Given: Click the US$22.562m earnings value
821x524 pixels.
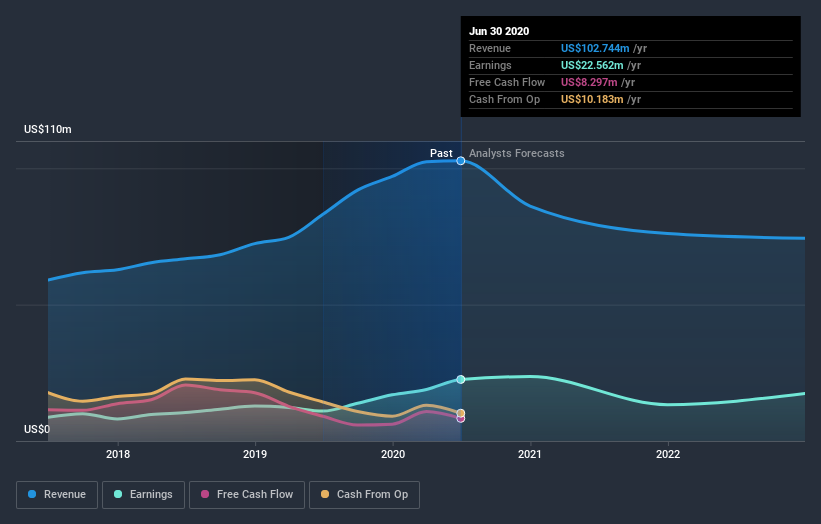Looking at the screenshot, I should [592, 65].
